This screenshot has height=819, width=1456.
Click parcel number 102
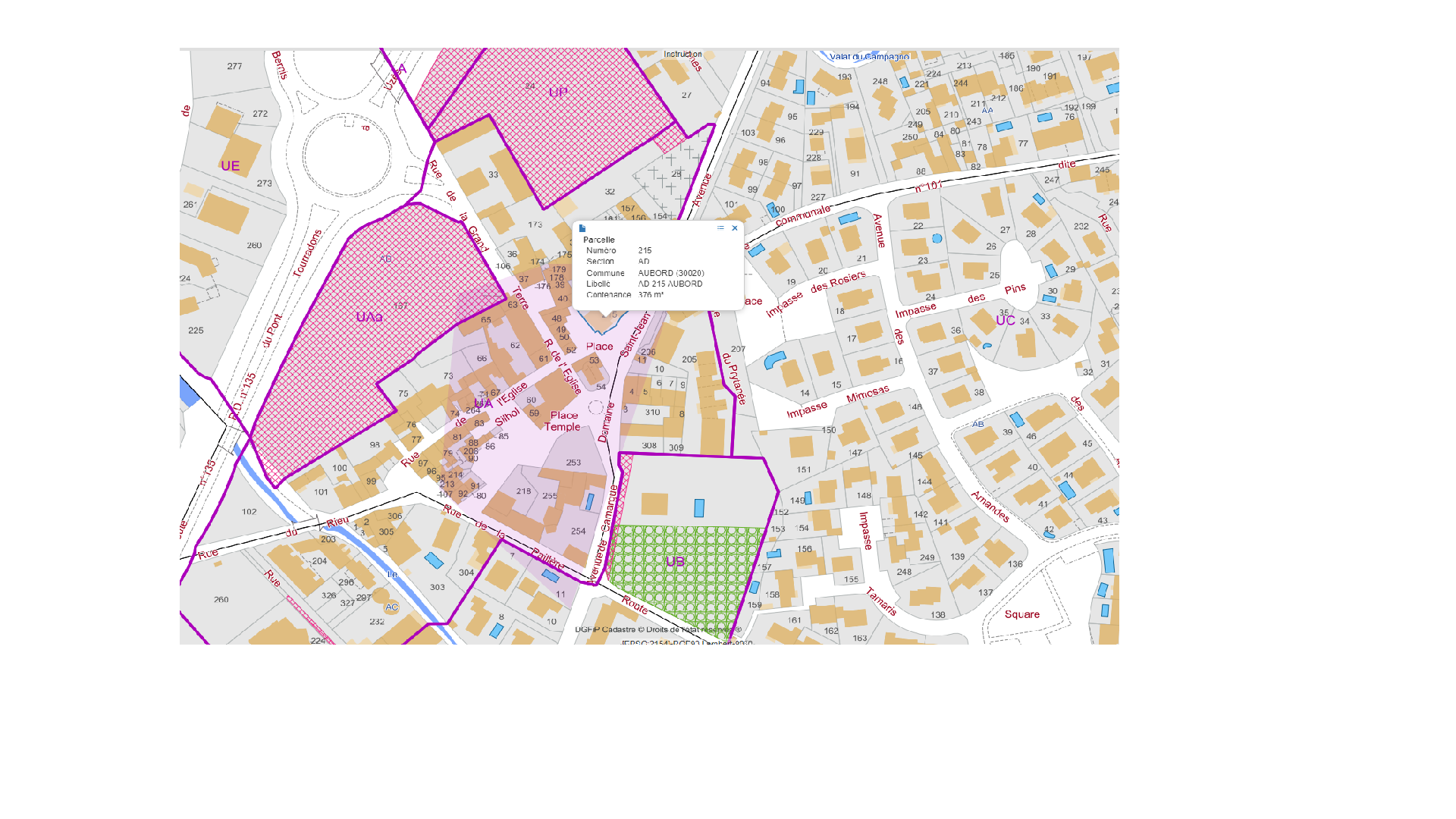(x=249, y=512)
